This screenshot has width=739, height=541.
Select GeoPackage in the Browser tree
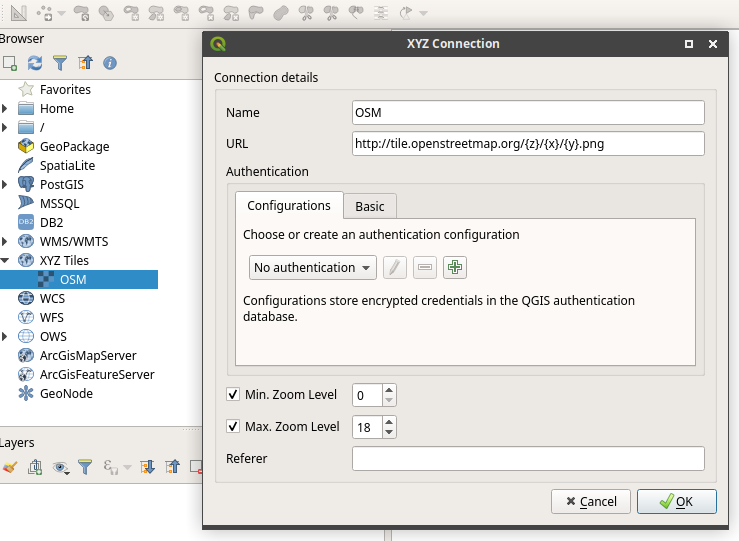pos(74,146)
